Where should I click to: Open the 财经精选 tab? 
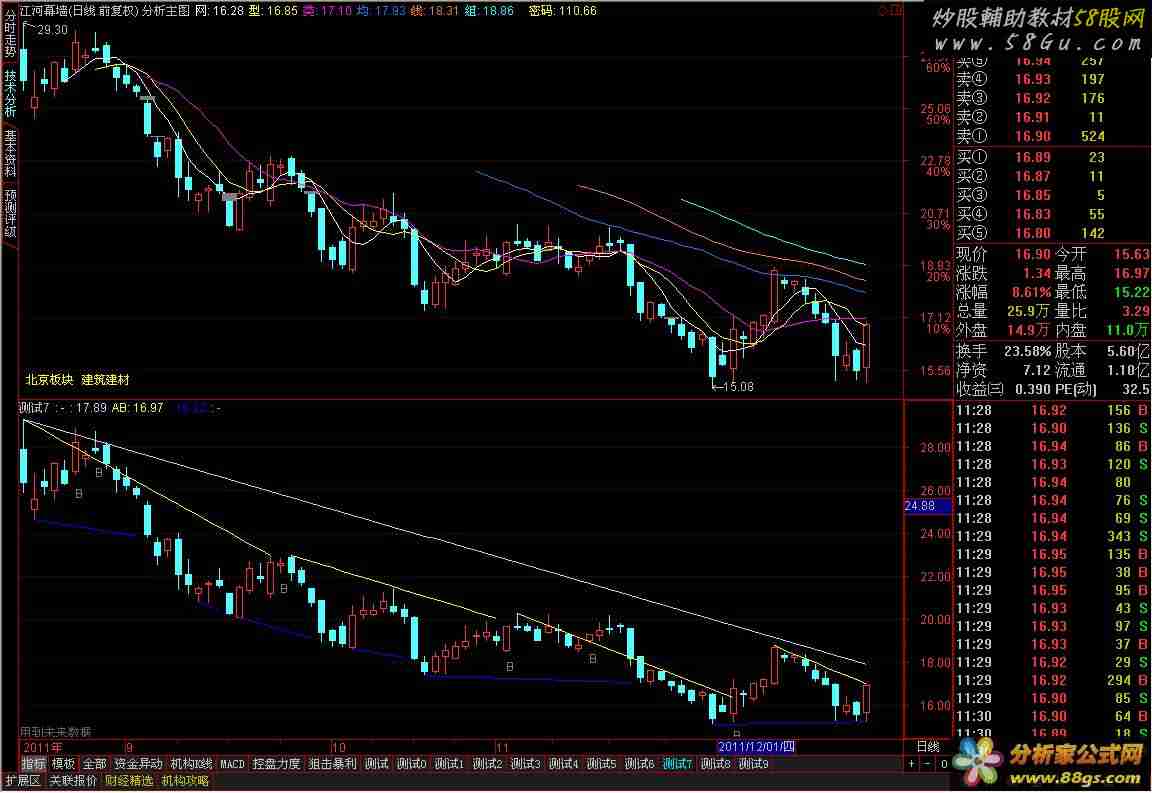(x=129, y=781)
